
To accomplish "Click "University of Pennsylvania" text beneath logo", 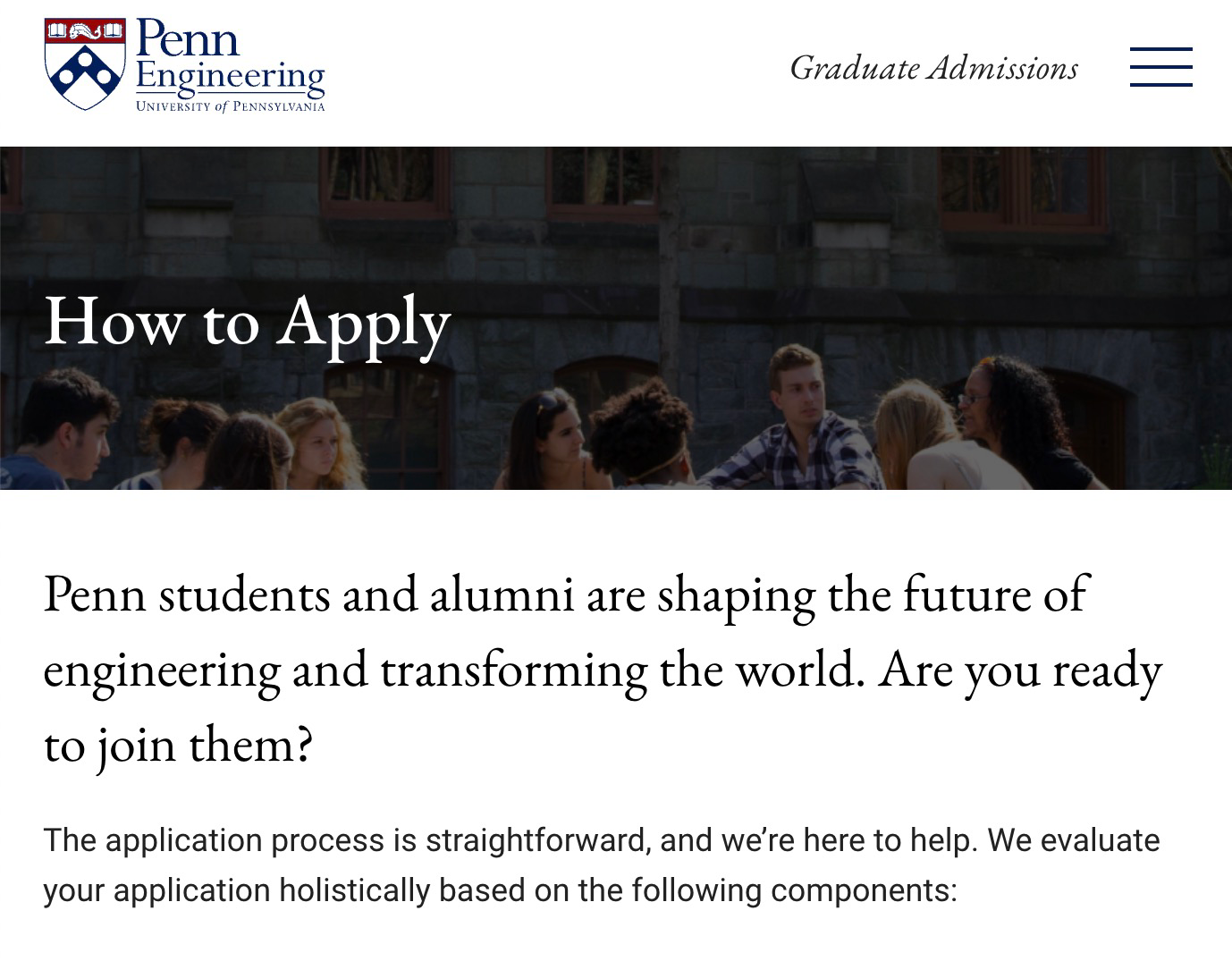I will (230, 106).
